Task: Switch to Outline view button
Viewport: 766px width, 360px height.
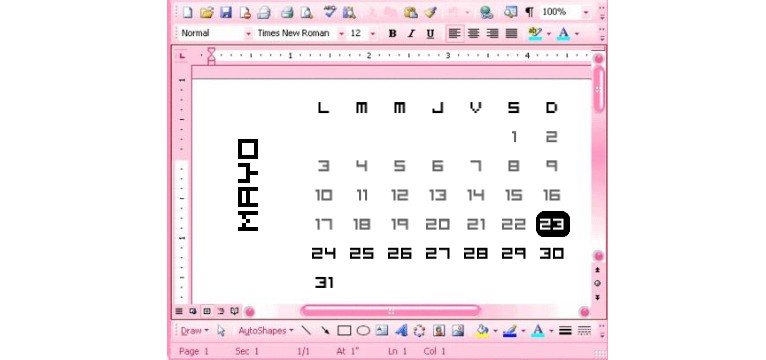Action: pyautogui.click(x=221, y=311)
